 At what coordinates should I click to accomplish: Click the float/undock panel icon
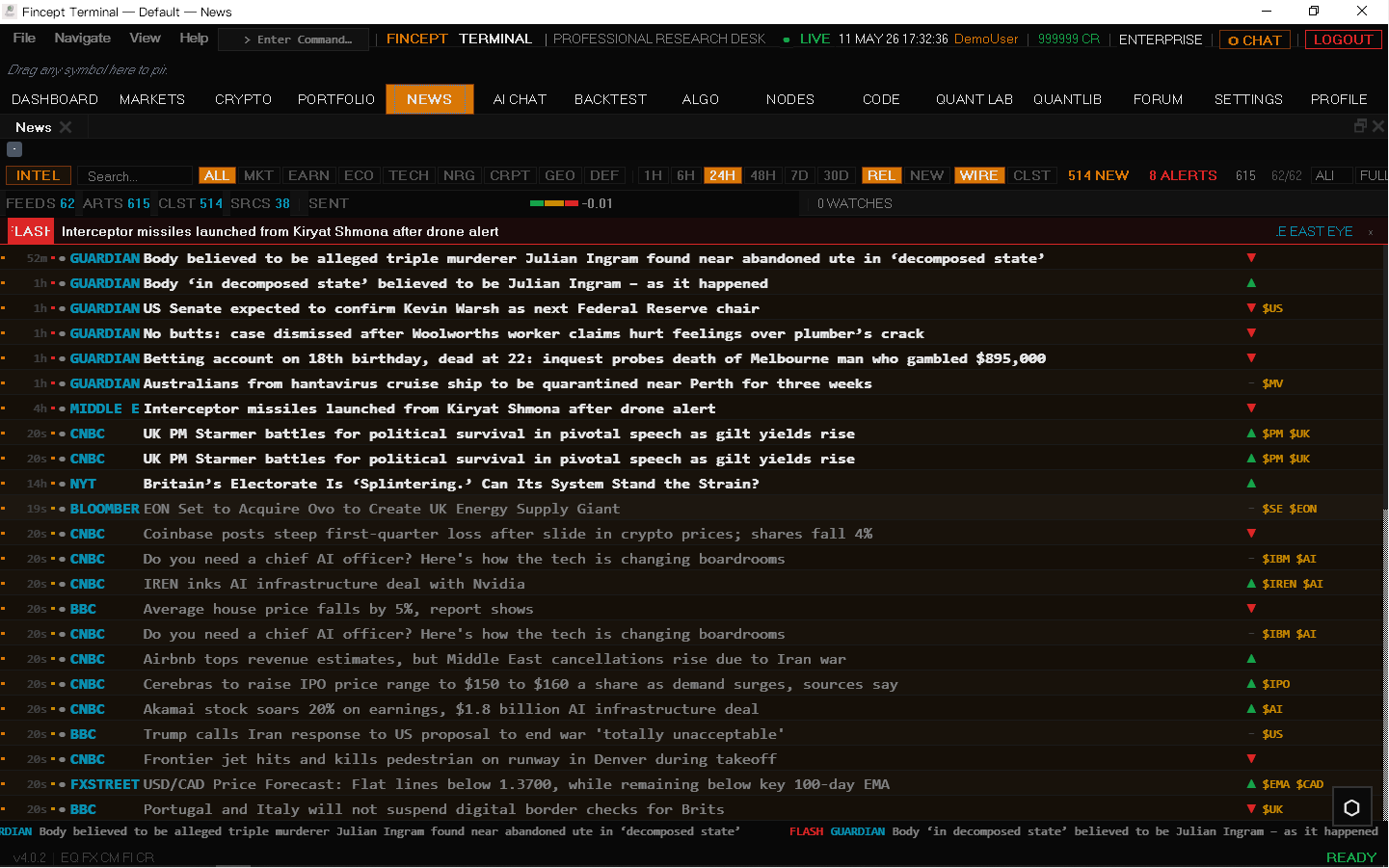[x=1360, y=126]
